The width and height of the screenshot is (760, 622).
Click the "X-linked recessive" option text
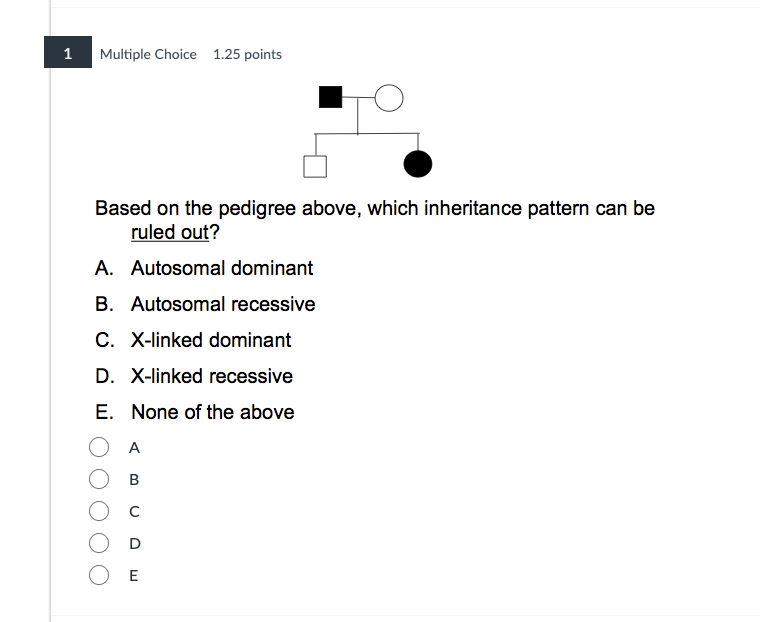(211, 376)
